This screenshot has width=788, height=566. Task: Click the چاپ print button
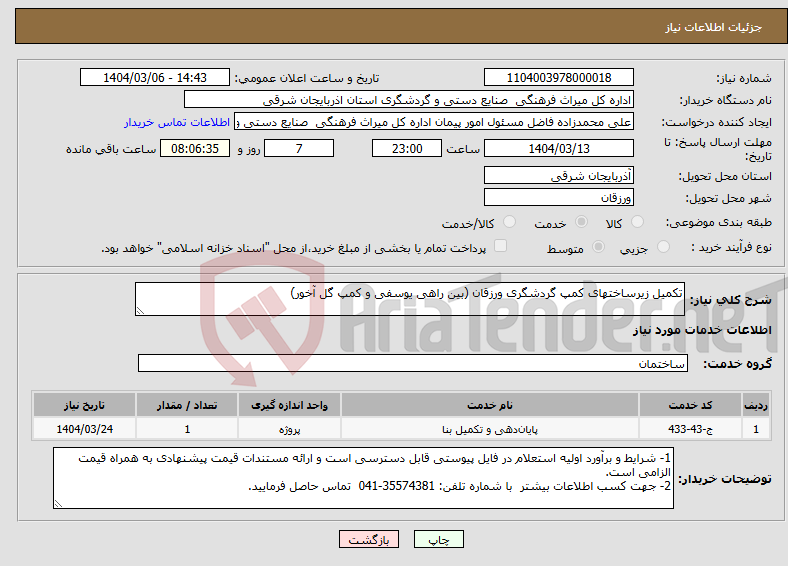tap(438, 539)
